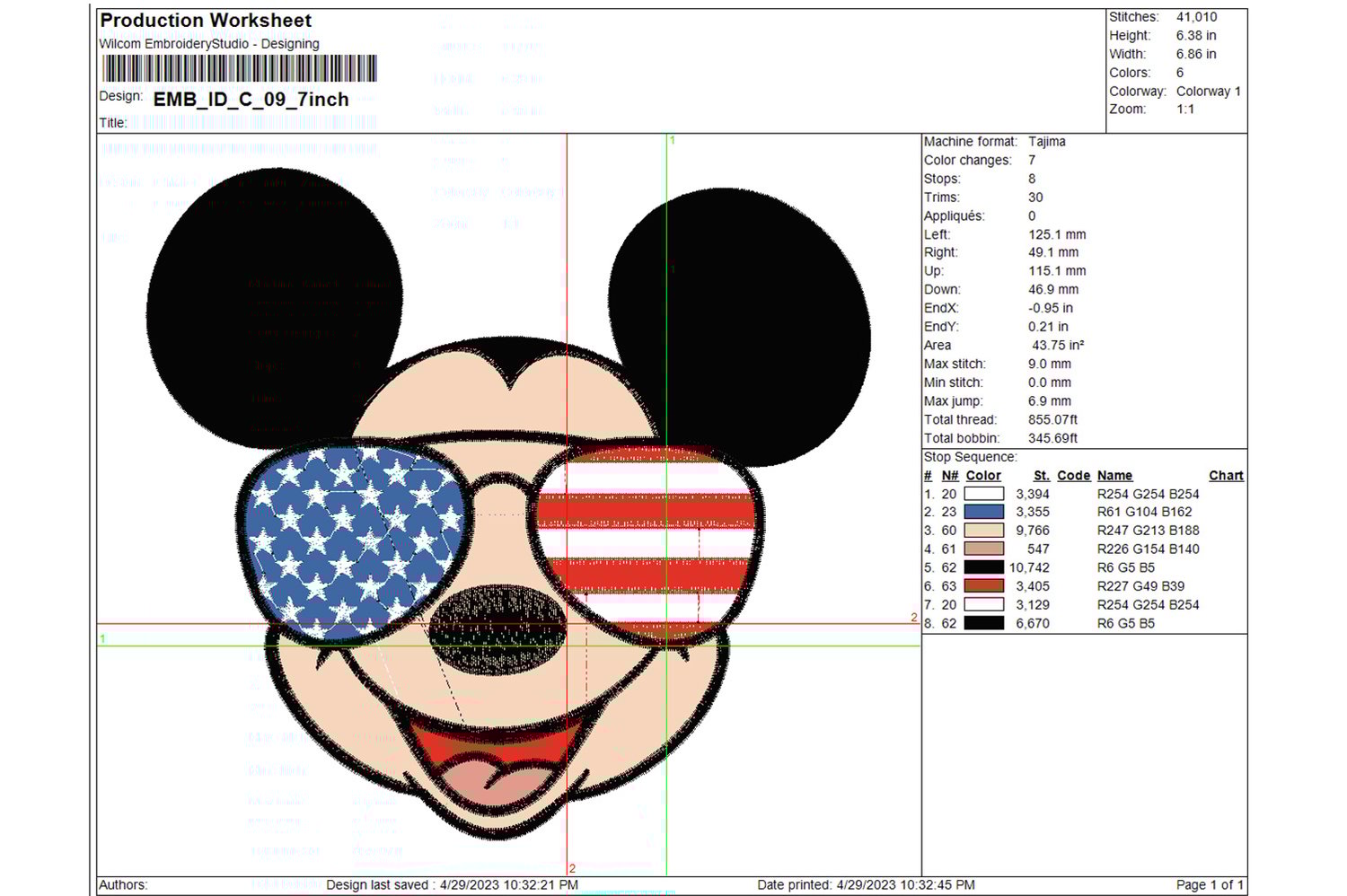The width and height of the screenshot is (1347, 896).
Task: Select the design name EMB_ID_C_09_7inch
Action: point(251,100)
